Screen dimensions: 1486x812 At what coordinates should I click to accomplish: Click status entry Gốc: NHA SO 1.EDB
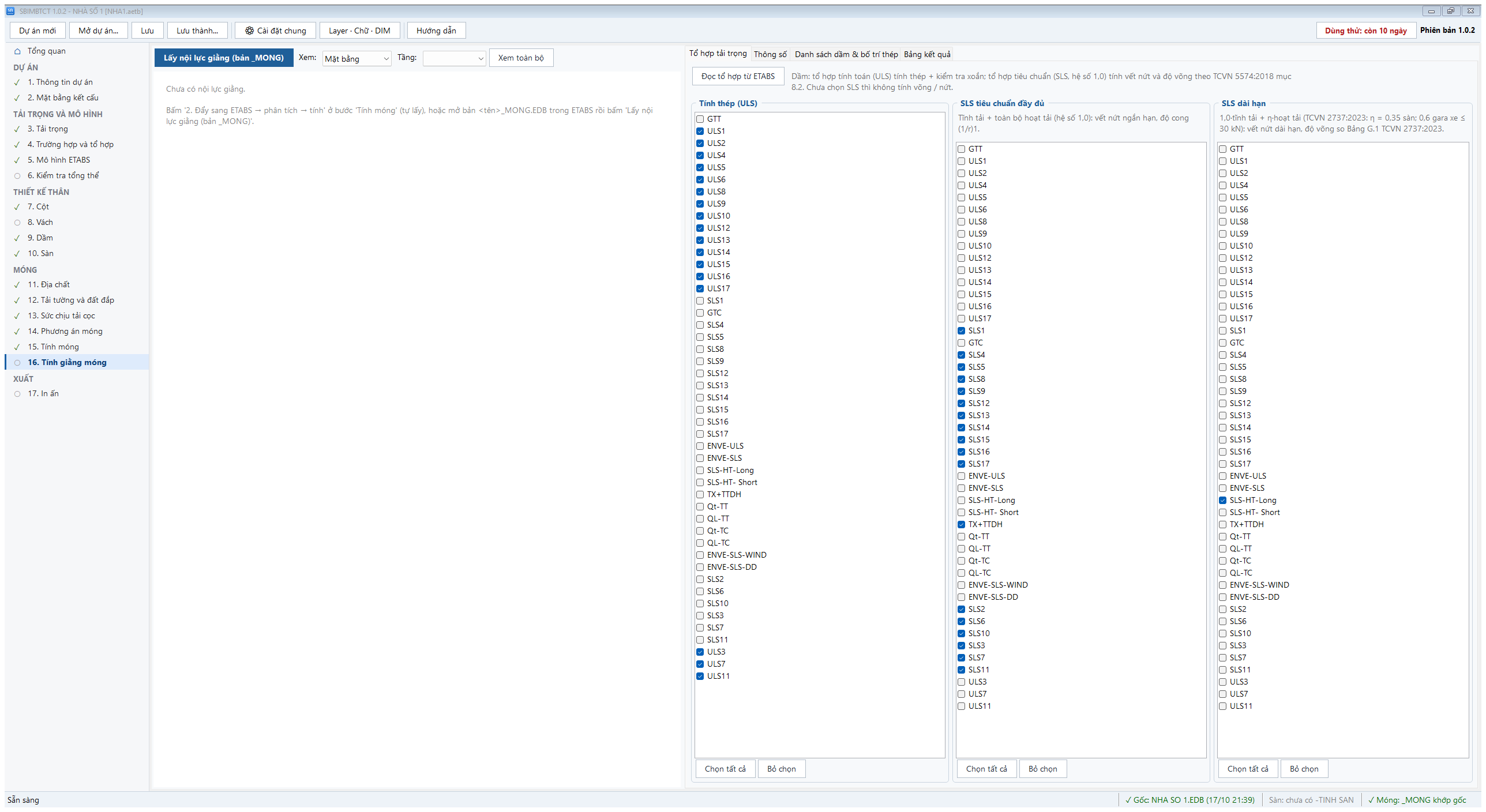click(x=1189, y=800)
